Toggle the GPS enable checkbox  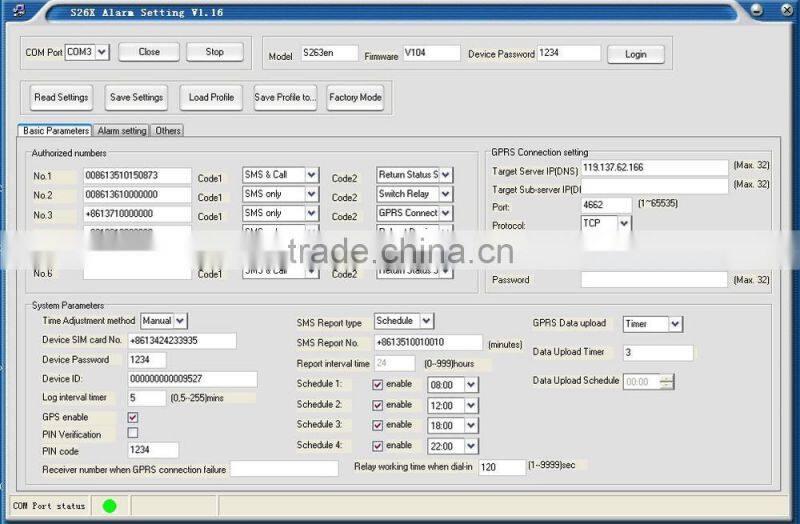point(133,417)
